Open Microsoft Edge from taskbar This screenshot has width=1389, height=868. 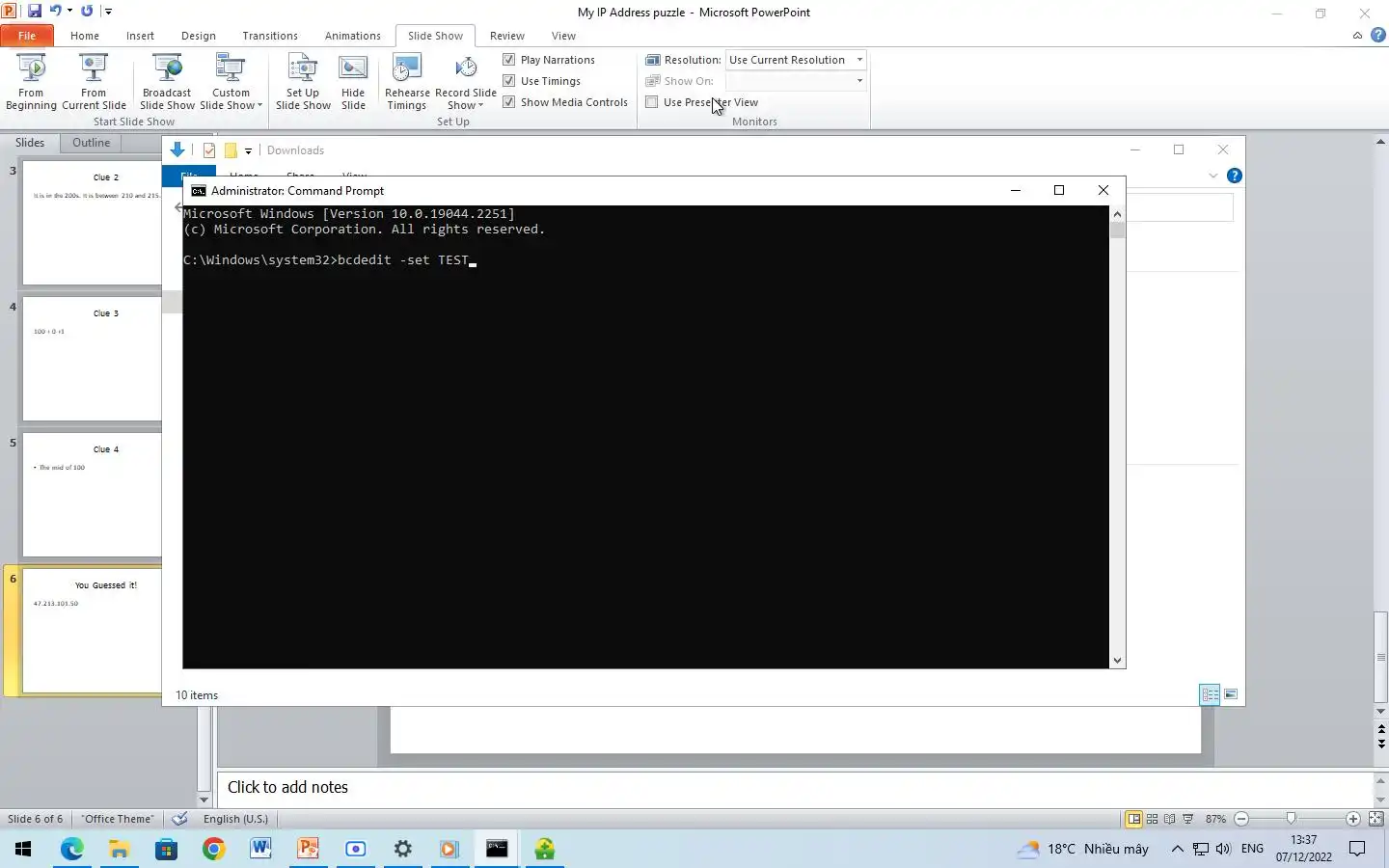pyautogui.click(x=72, y=849)
